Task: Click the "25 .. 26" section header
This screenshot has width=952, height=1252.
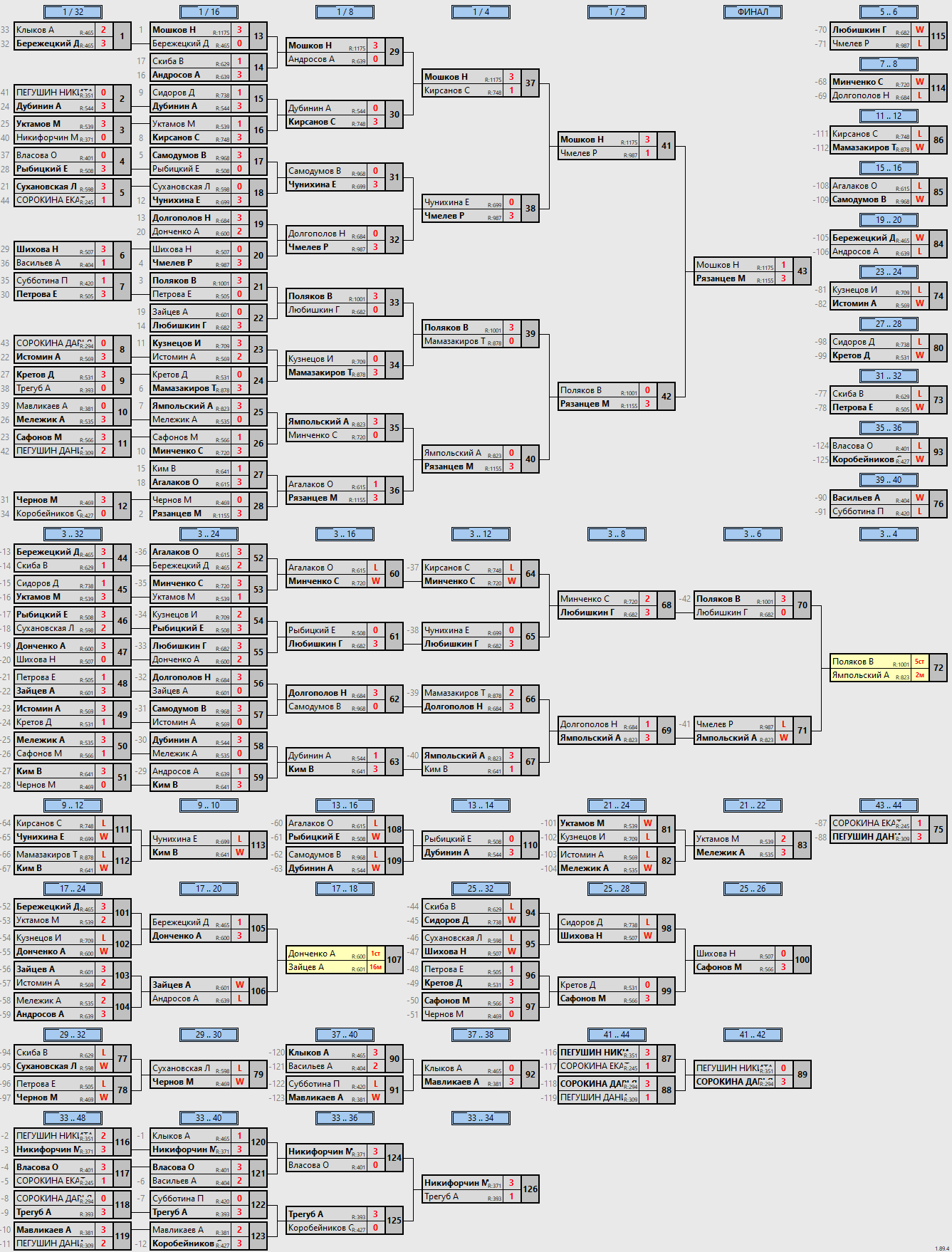Action: pos(753,889)
